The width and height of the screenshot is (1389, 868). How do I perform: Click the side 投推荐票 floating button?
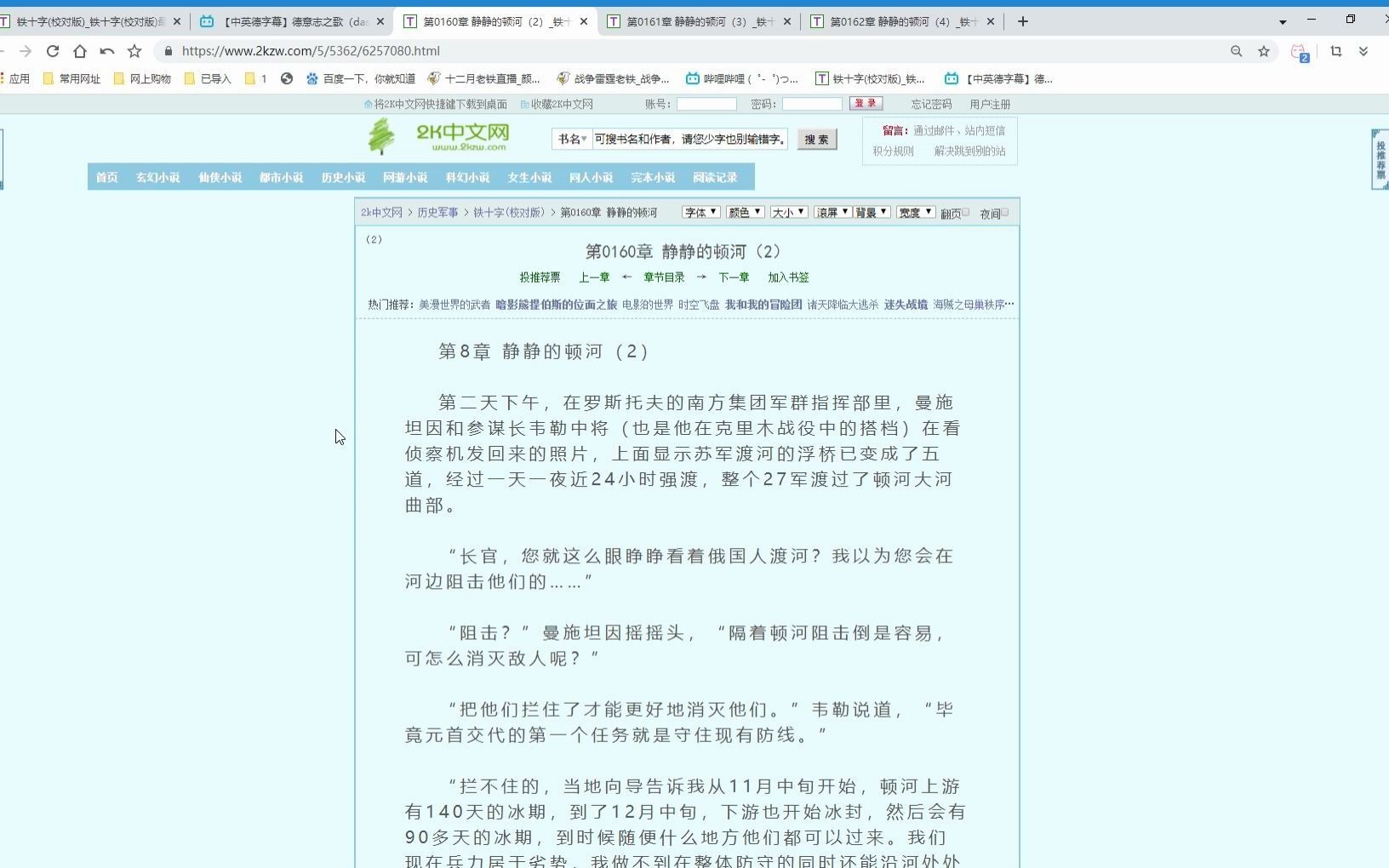coord(1380,159)
